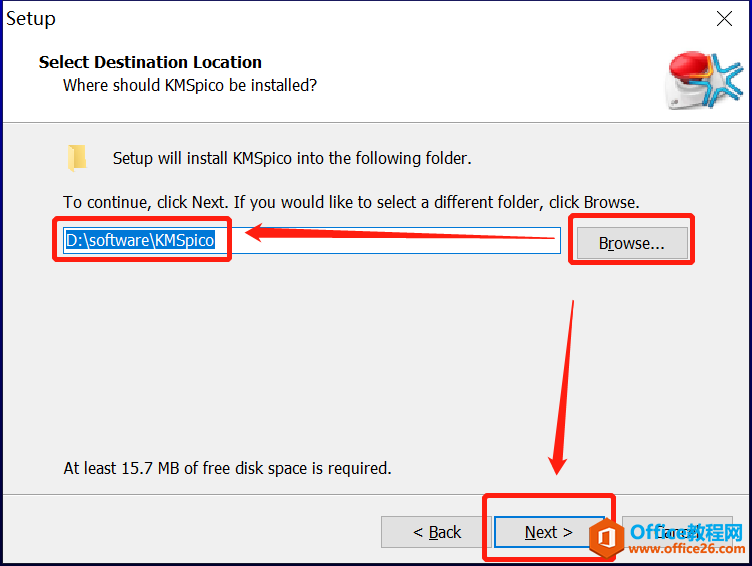Click the Setup title bar text
752x566 pixels.
point(31,19)
